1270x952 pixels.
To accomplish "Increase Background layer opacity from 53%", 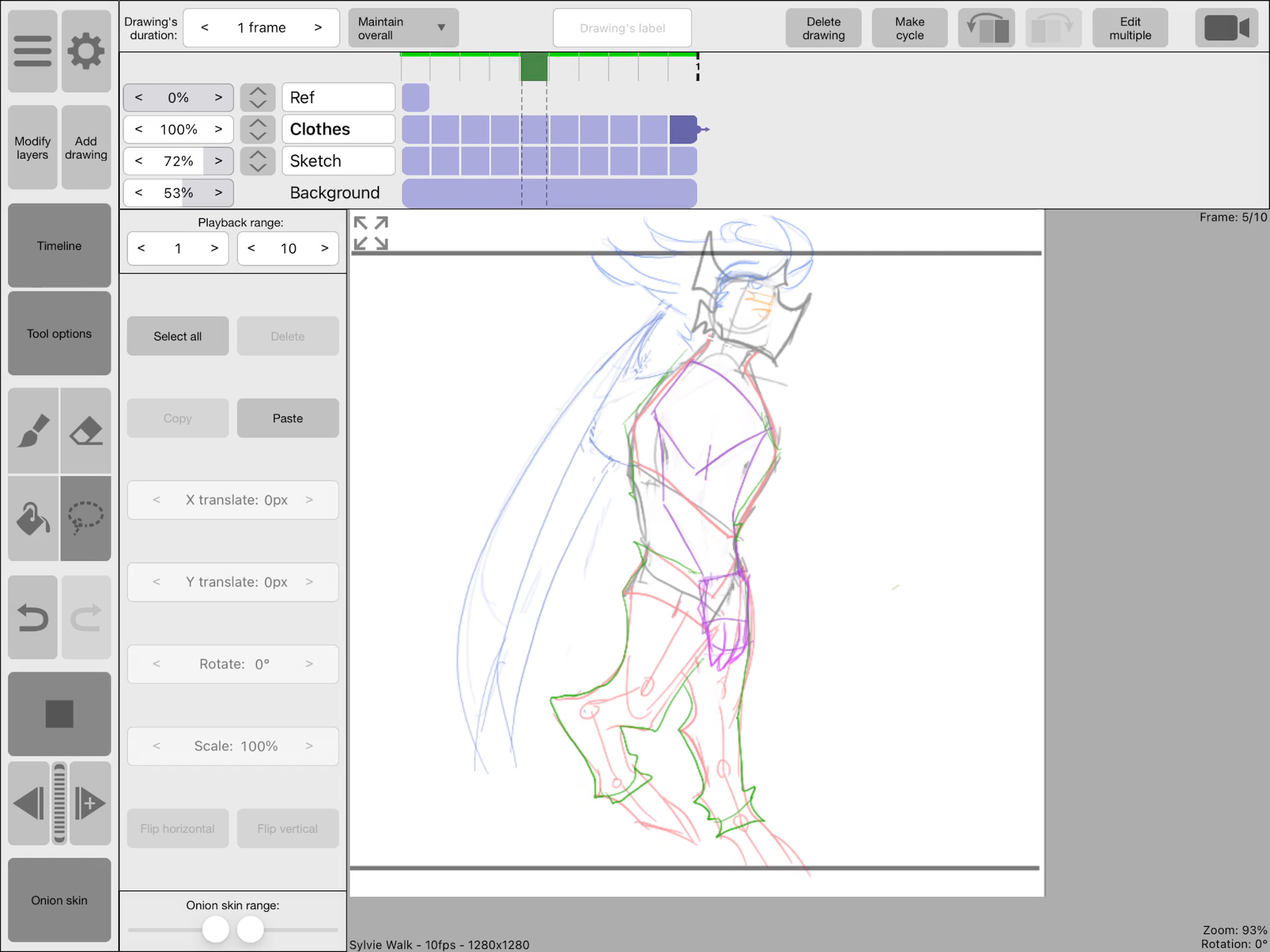I will 218,192.
